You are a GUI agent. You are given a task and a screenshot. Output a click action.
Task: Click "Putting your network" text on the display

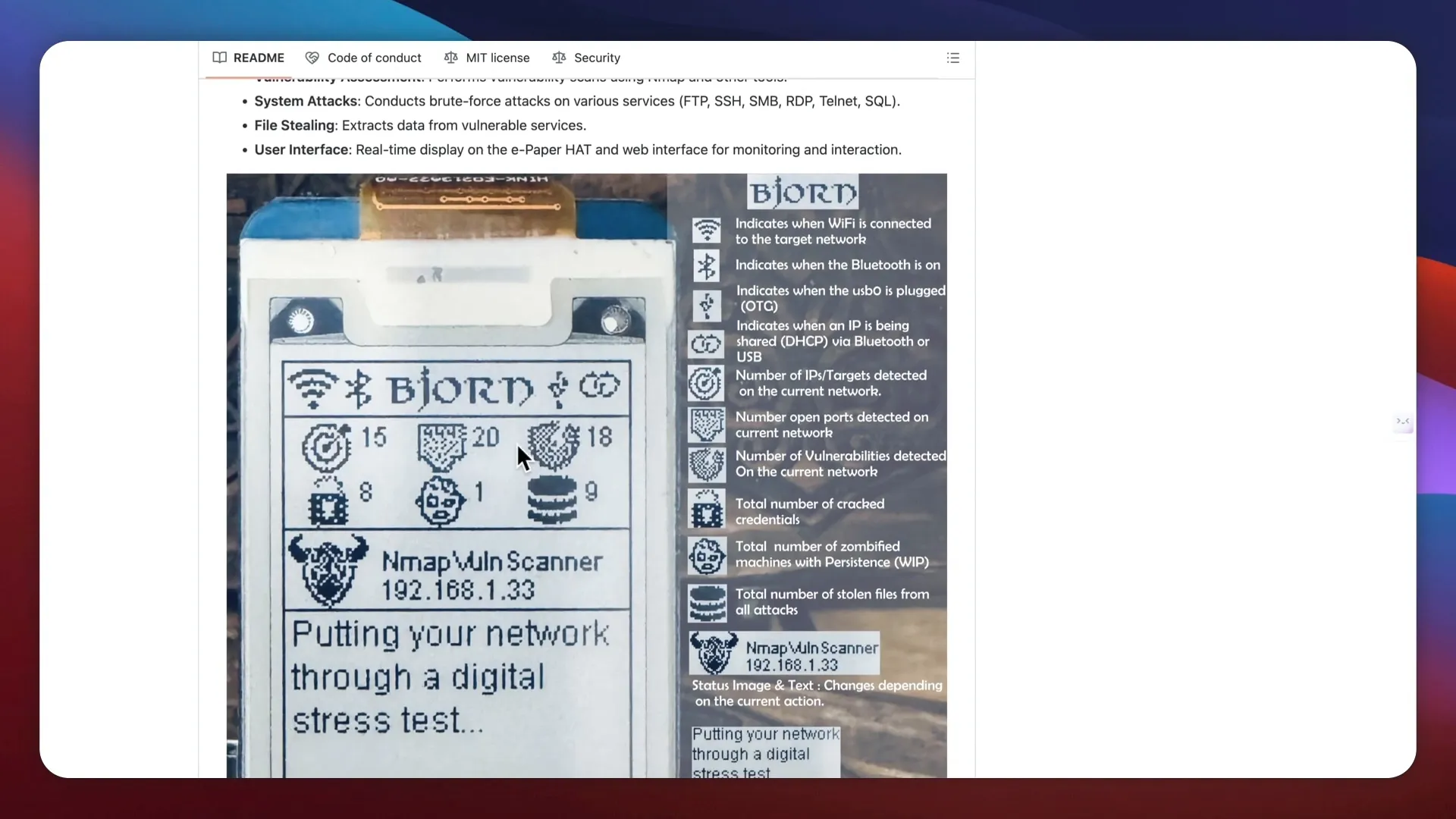point(450,634)
